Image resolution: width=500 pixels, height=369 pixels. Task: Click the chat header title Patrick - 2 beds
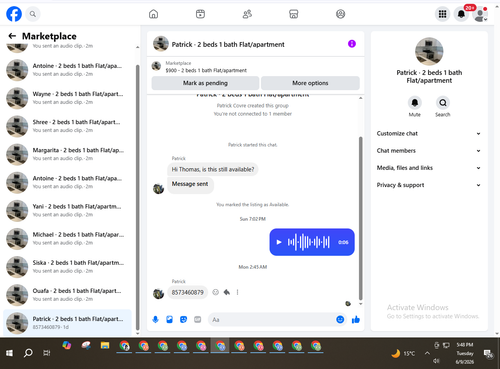coord(228,44)
